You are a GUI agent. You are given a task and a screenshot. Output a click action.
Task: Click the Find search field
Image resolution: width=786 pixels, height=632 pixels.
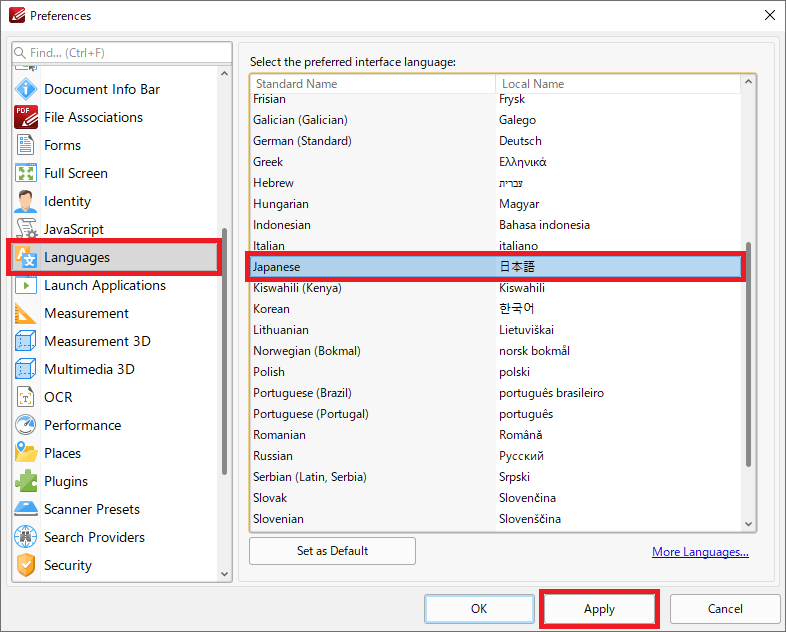point(122,53)
